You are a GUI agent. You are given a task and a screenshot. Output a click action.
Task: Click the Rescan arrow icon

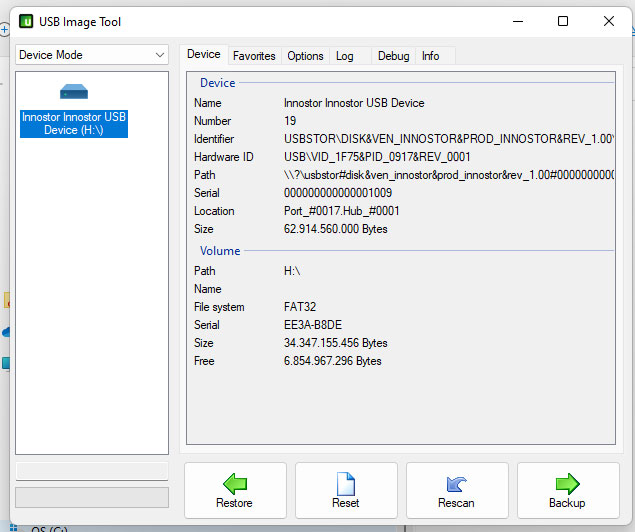[456, 484]
